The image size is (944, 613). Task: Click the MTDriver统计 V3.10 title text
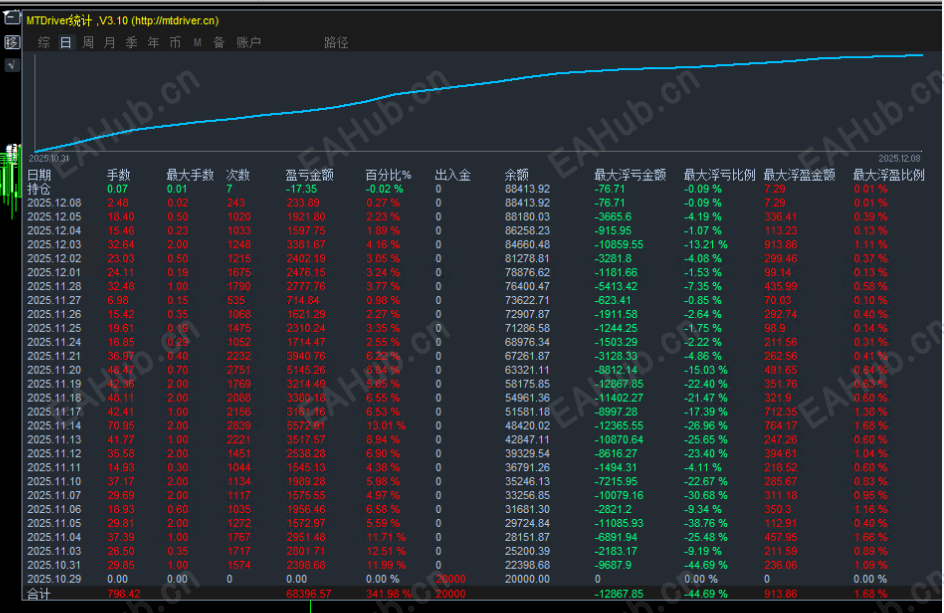122,20
